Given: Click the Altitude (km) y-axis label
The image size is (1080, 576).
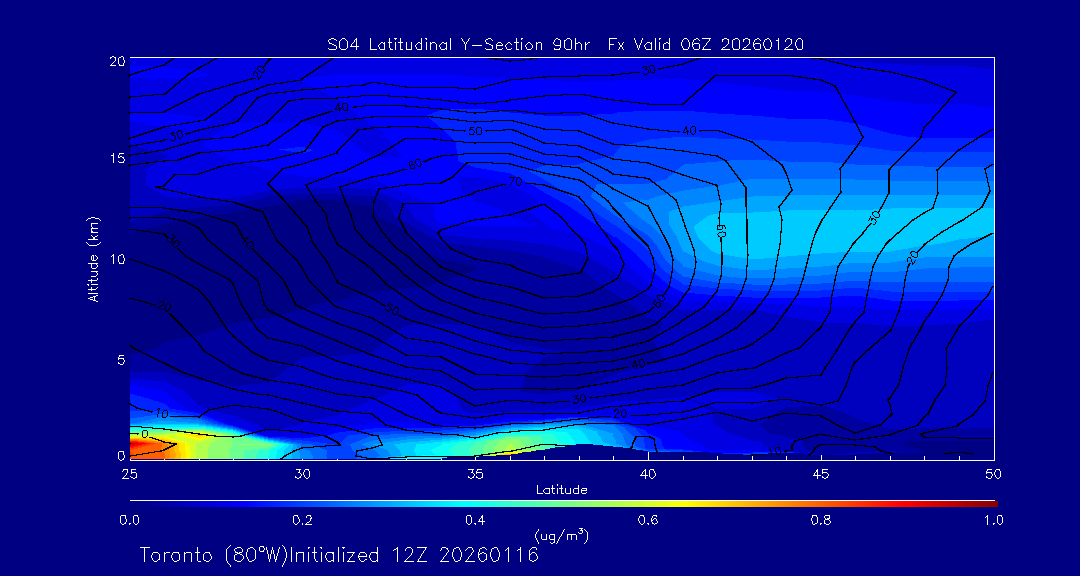Looking at the screenshot, I should click(94, 258).
